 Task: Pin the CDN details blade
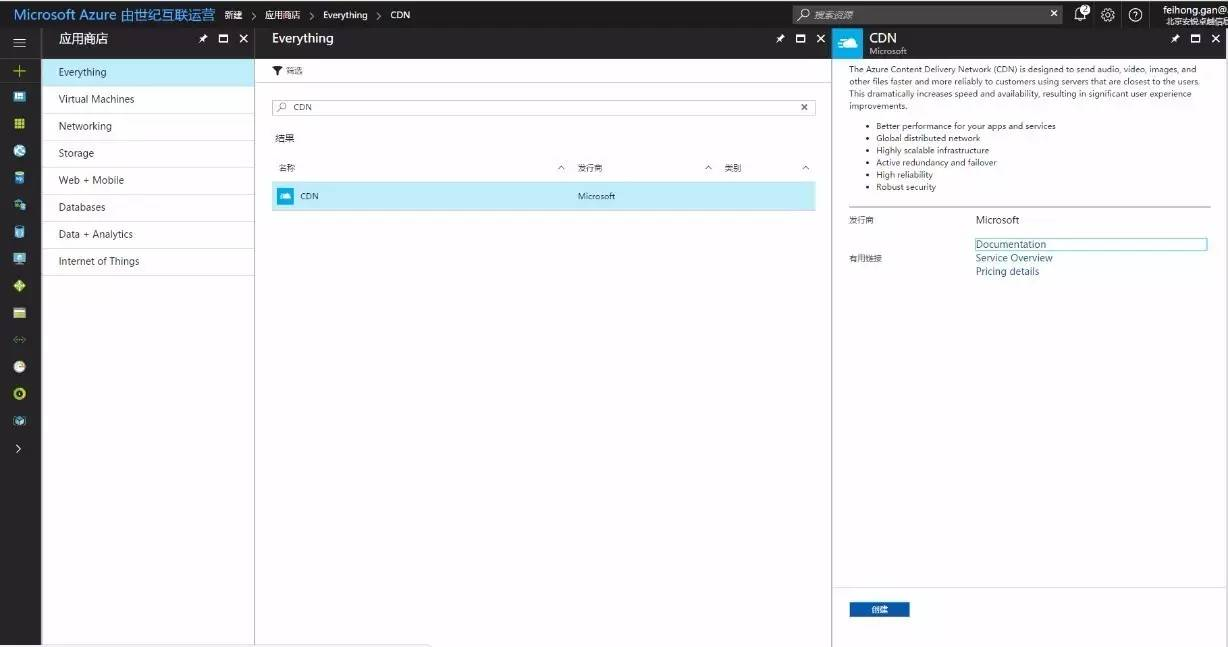[x=1176, y=39]
